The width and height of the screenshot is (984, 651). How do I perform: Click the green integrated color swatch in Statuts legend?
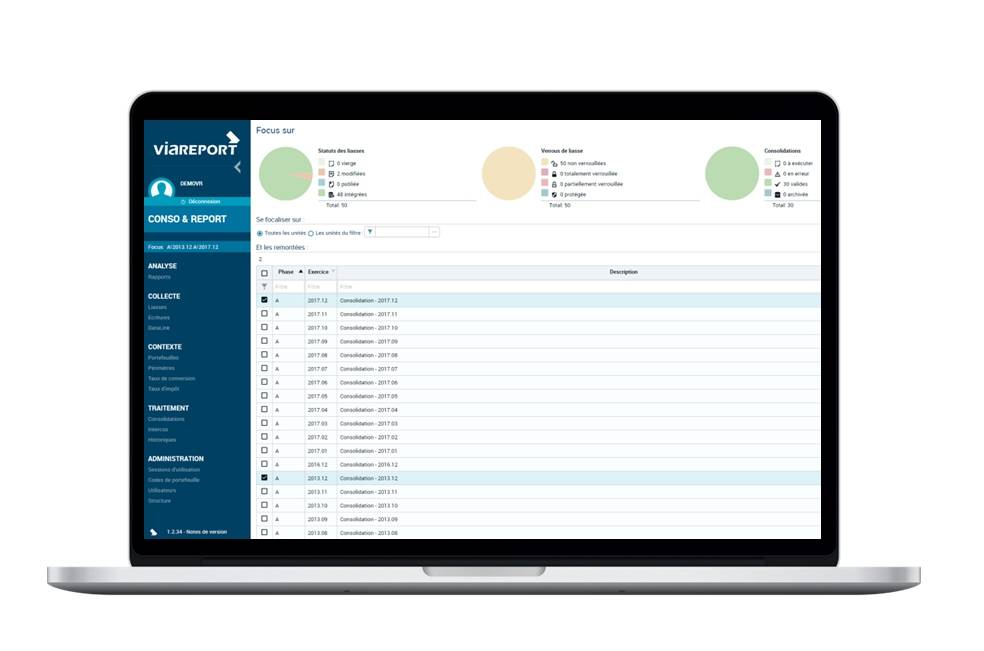pyautogui.click(x=322, y=194)
